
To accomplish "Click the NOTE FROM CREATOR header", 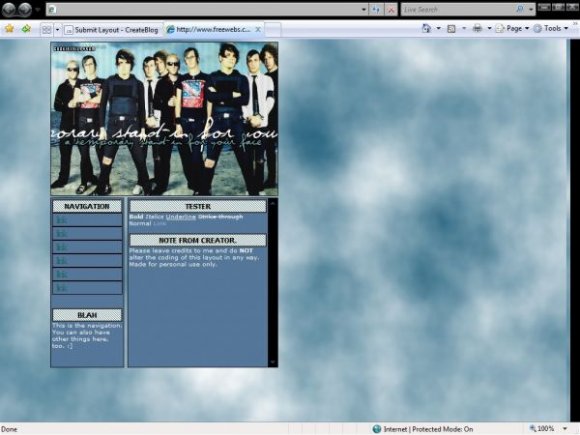I will (198, 240).
